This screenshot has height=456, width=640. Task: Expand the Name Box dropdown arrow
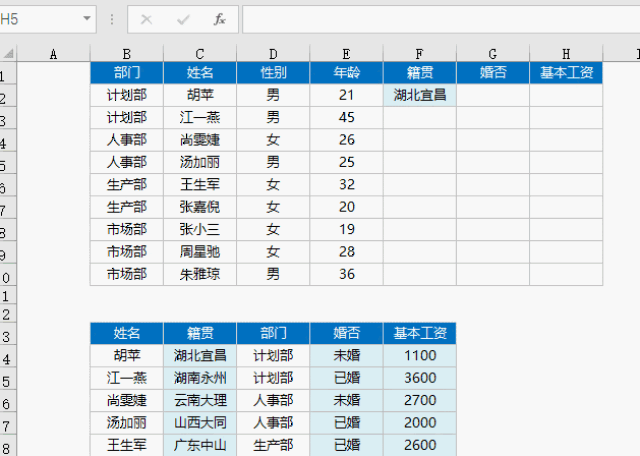click(87, 19)
